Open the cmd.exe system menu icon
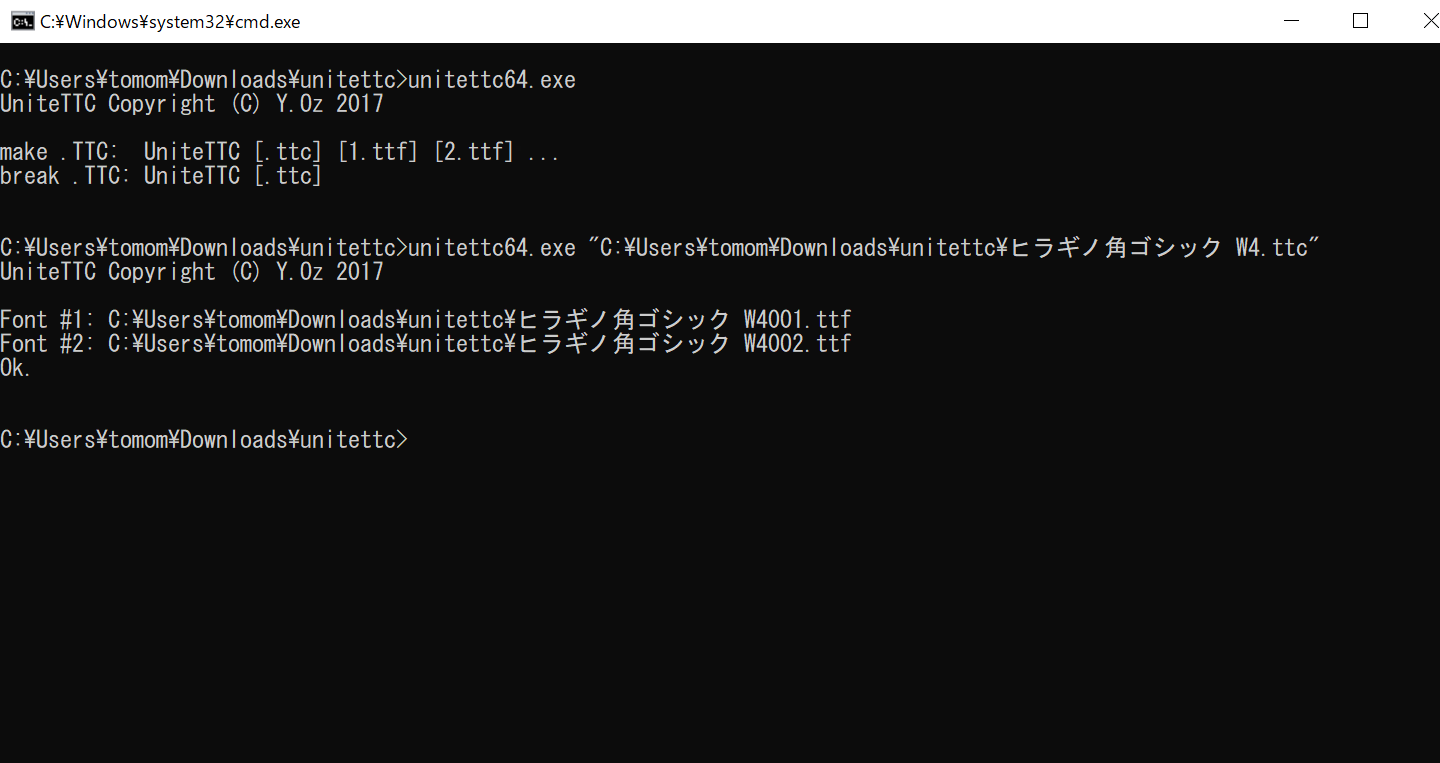This screenshot has width=1440, height=763. [x=21, y=21]
